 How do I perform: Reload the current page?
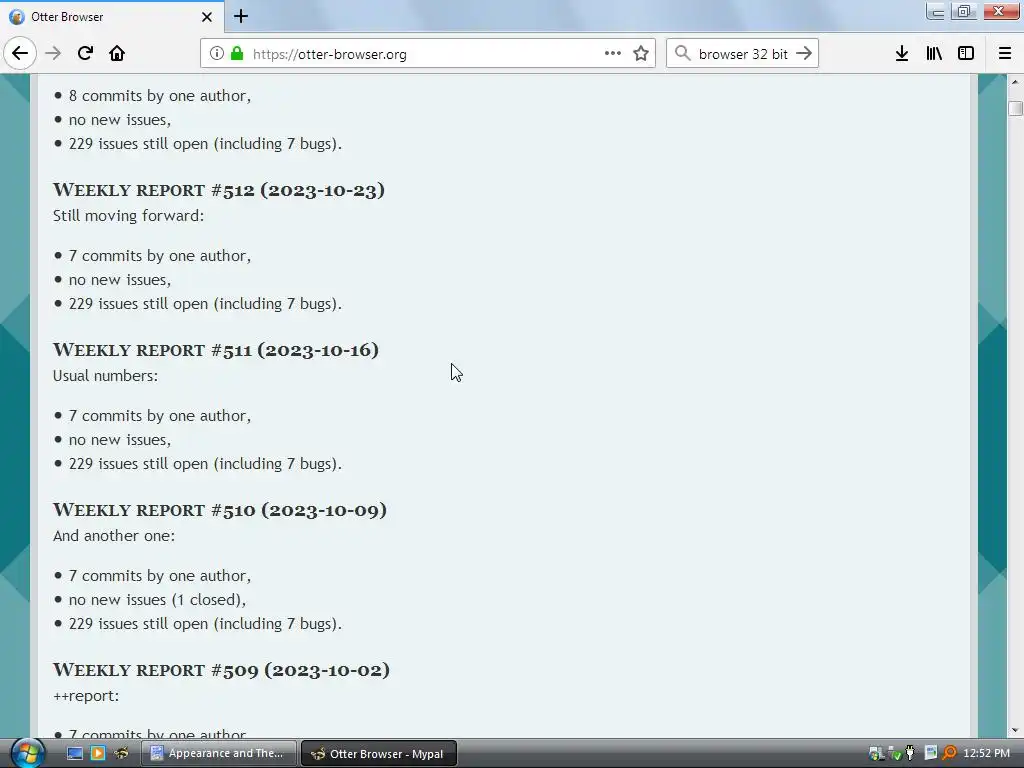pyautogui.click(x=85, y=54)
